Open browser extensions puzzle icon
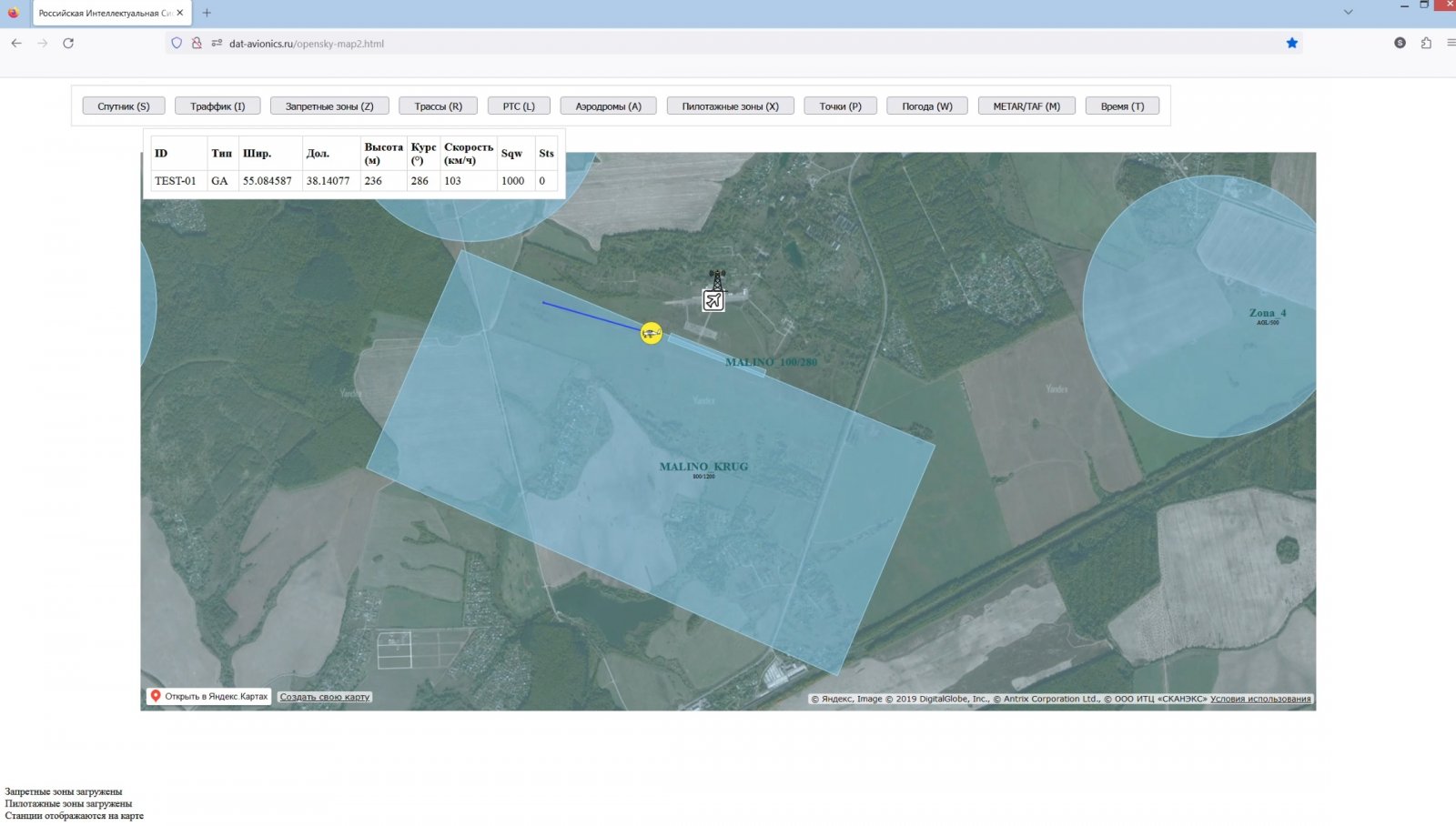Viewport: 1456px width, 826px height. tap(1426, 43)
